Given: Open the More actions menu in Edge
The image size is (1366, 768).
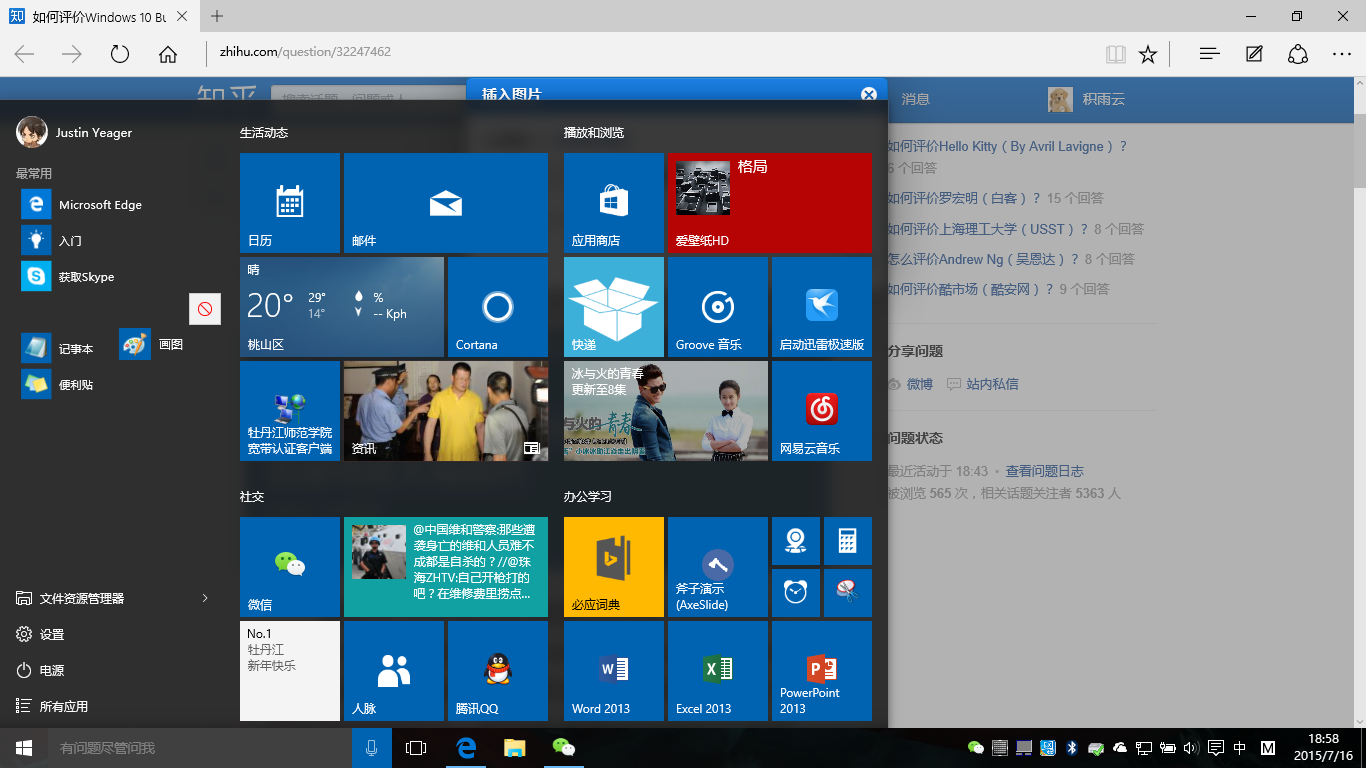Looking at the screenshot, I should (1340, 54).
